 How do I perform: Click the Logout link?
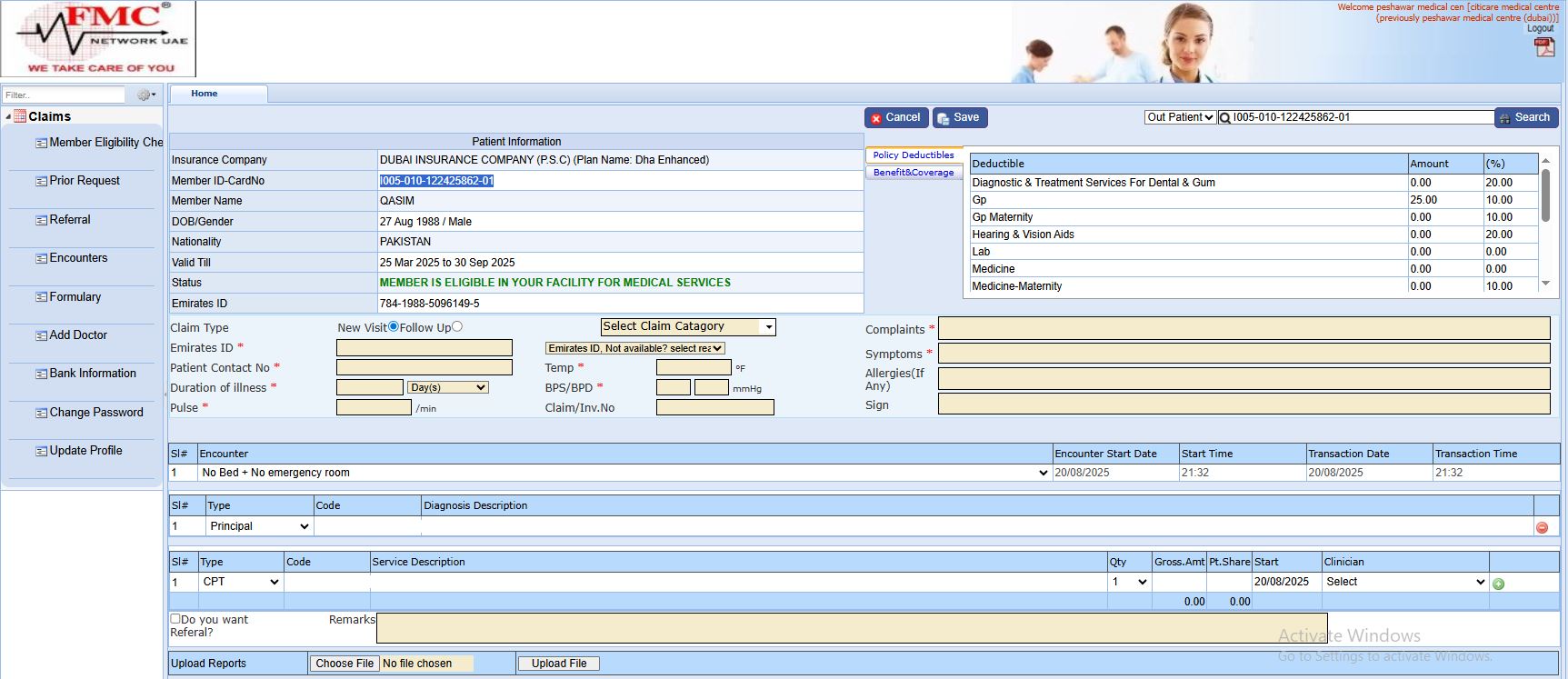pyautogui.click(x=1540, y=28)
